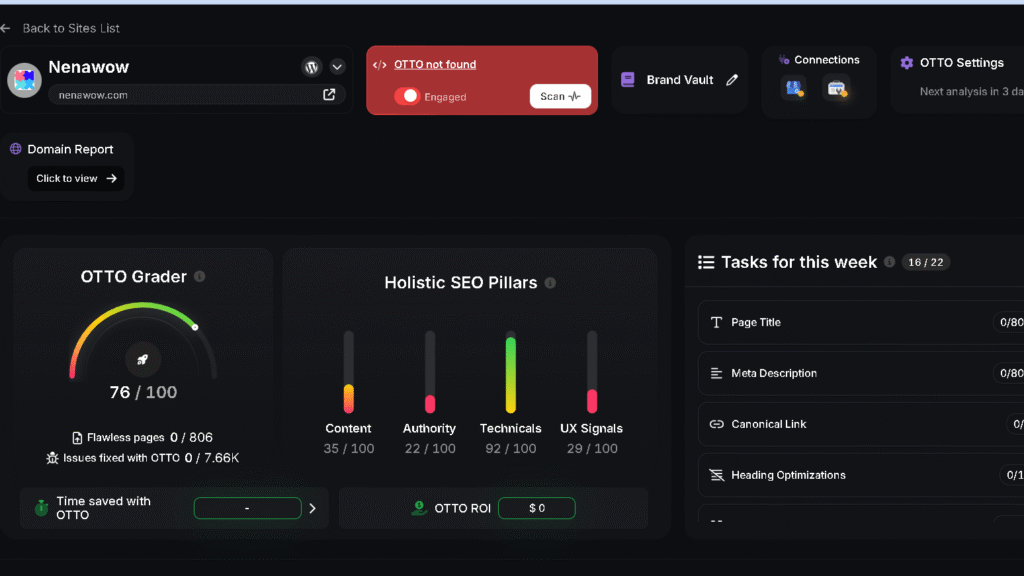Click the Scan button
This screenshot has height=576, width=1024.
point(560,96)
